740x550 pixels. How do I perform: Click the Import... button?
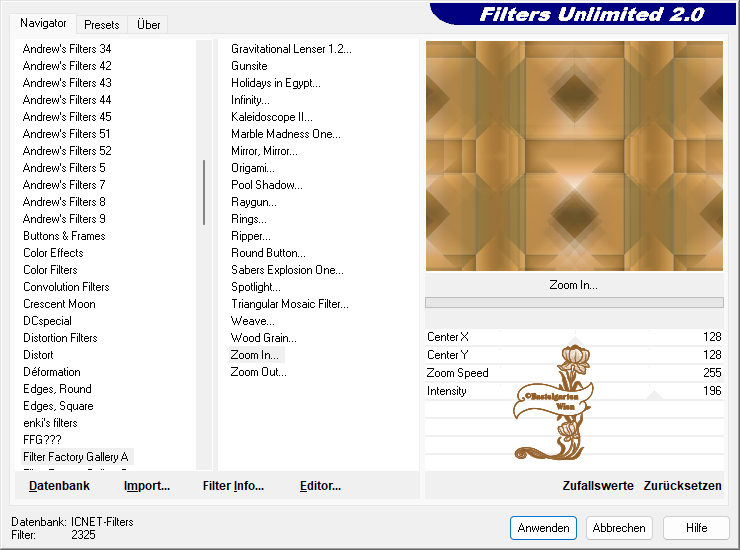(147, 486)
